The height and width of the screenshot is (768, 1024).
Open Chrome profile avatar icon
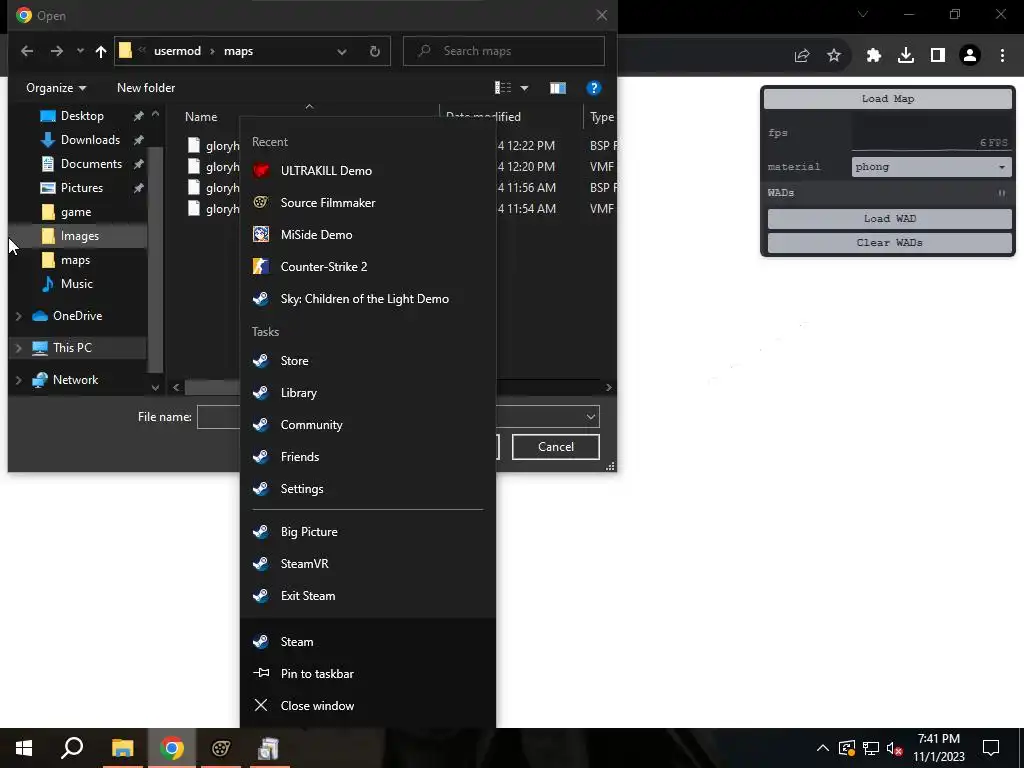click(970, 56)
